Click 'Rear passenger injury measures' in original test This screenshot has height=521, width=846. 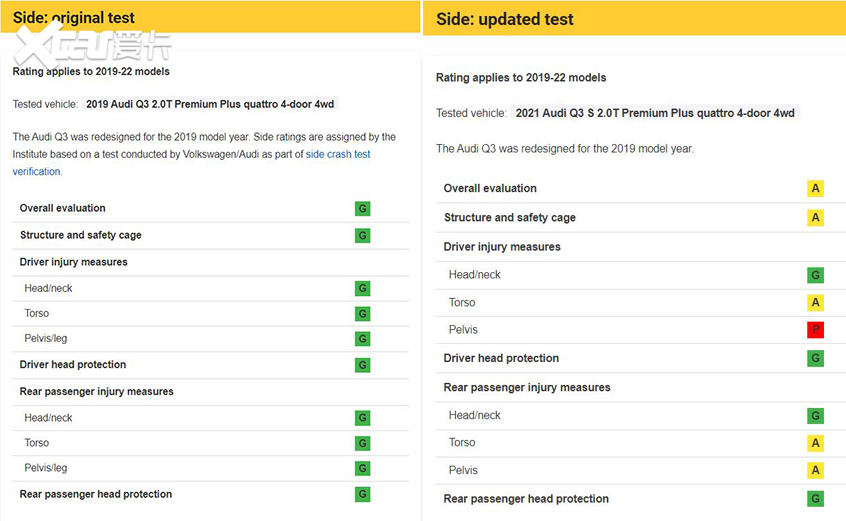[x=97, y=392]
